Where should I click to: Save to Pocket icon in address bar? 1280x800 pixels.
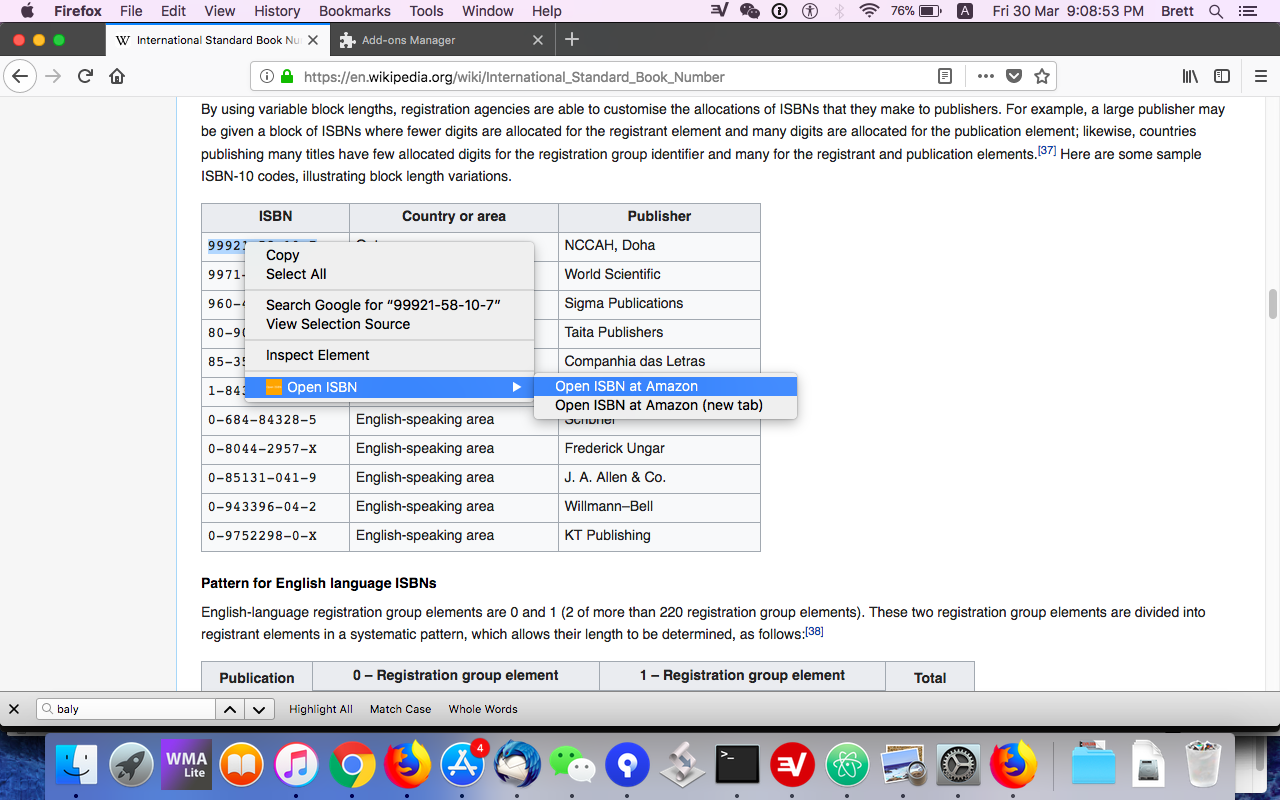(1014, 76)
